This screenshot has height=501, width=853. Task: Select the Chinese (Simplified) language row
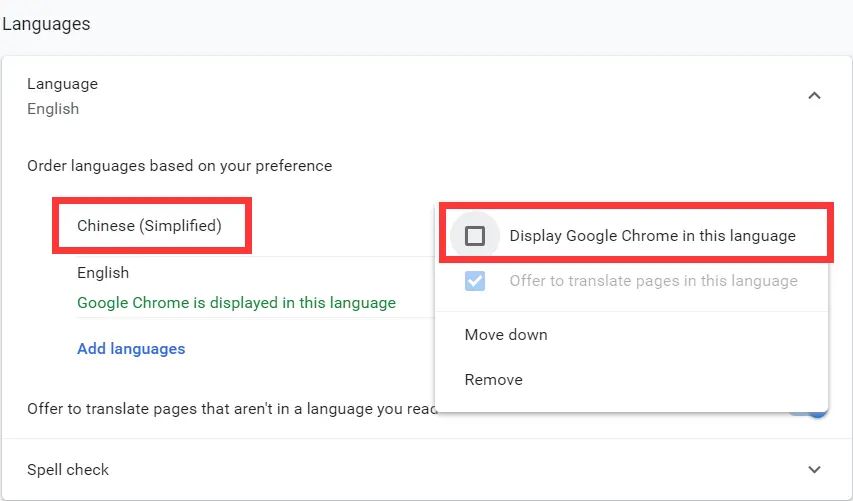149,226
